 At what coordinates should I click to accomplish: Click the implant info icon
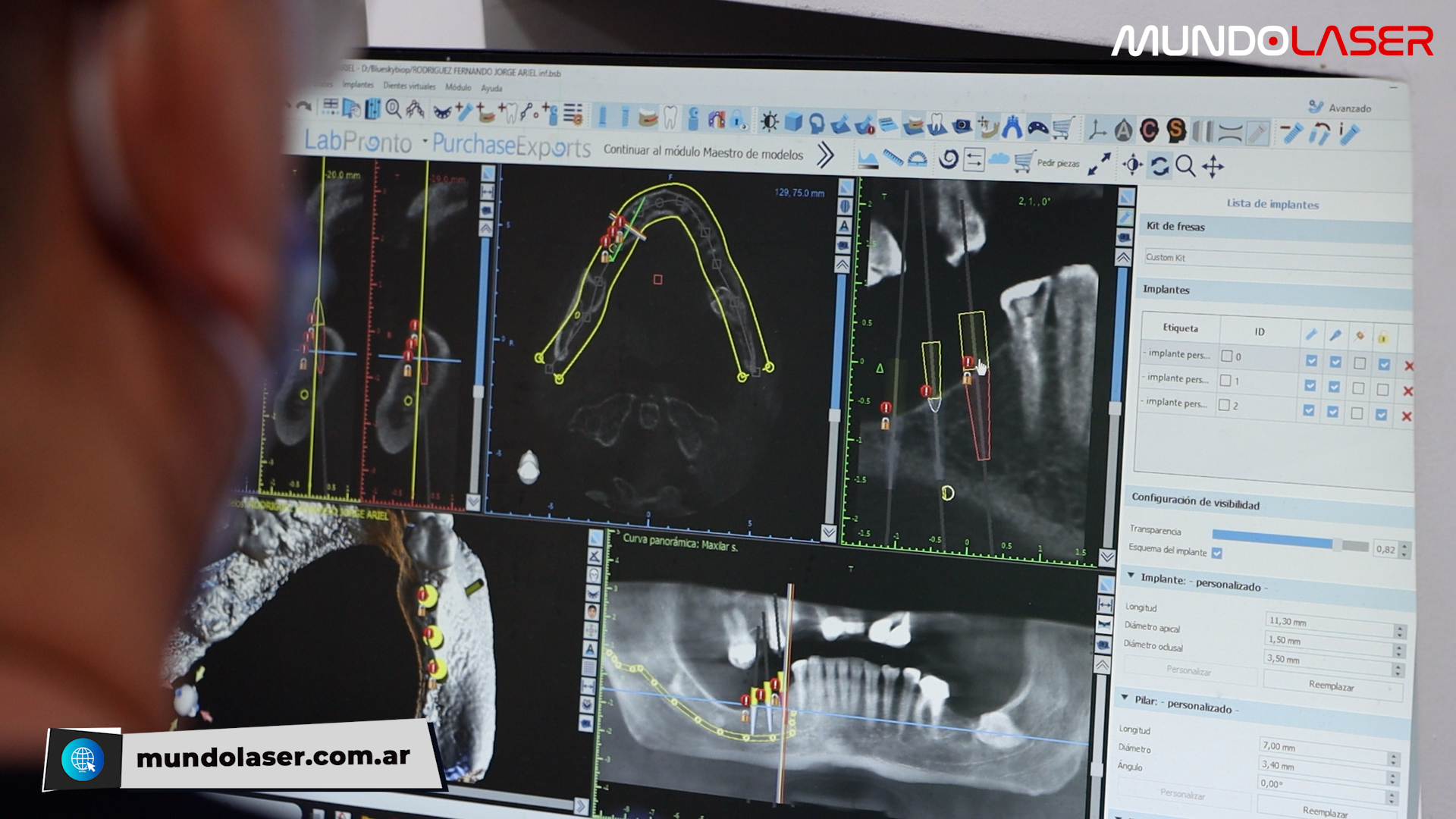click(1350, 133)
